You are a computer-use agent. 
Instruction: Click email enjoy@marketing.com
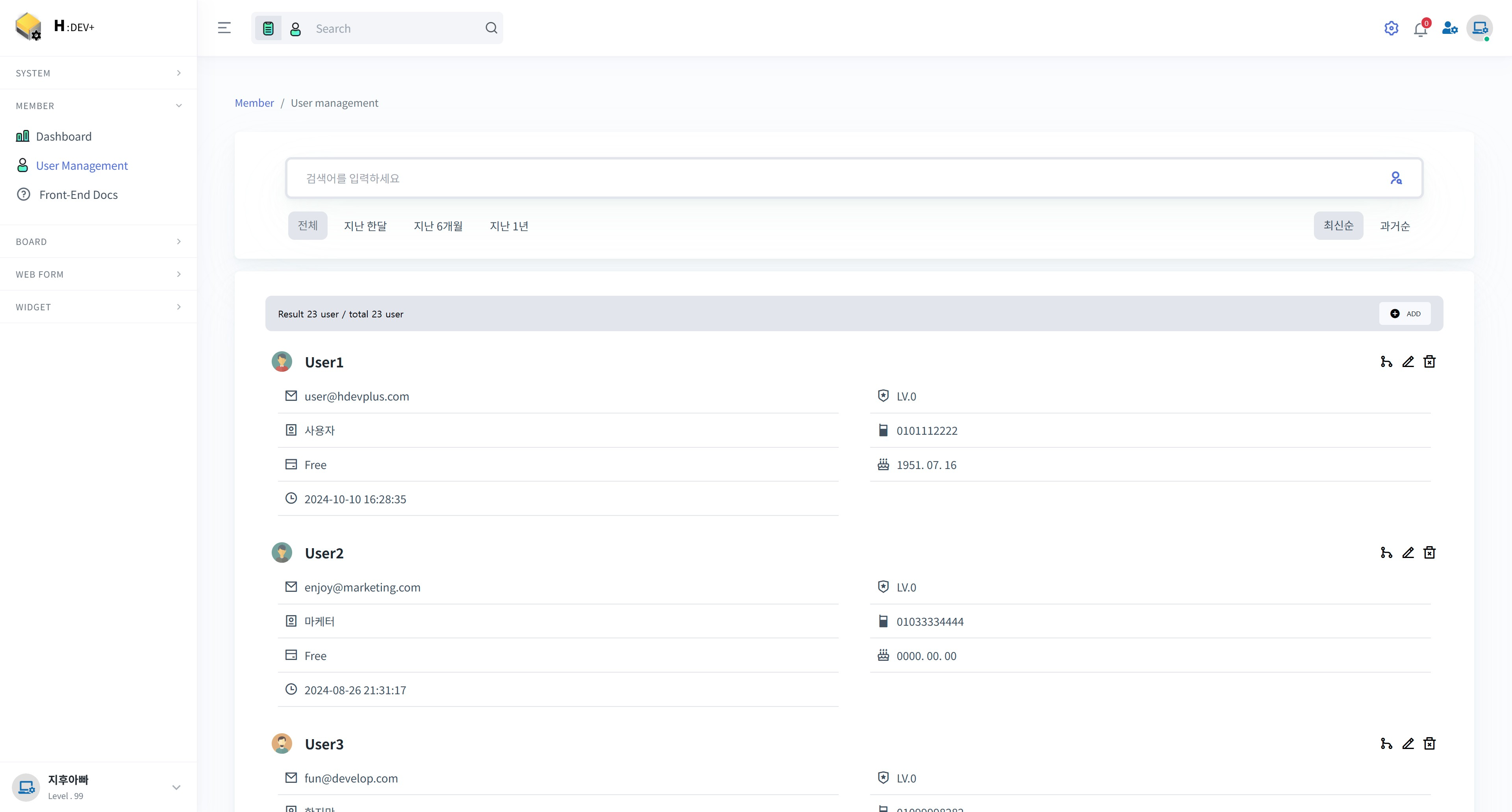(x=362, y=587)
